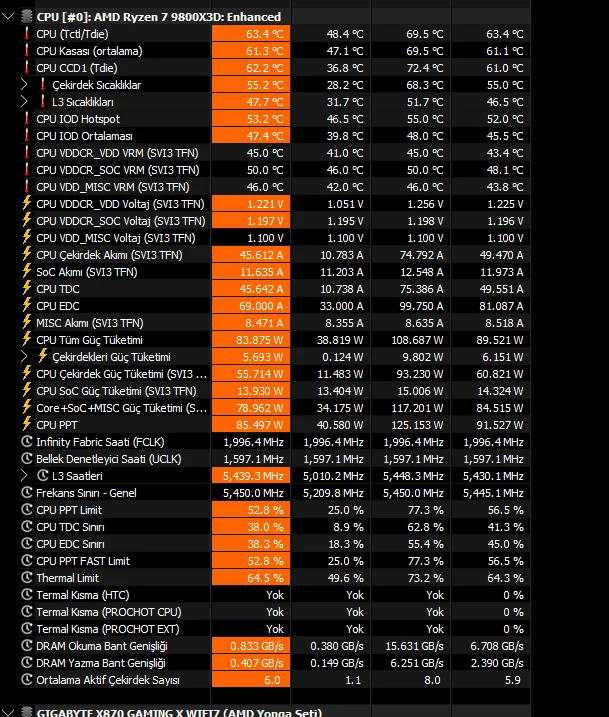The height and width of the screenshot is (717, 609).
Task: Select the CPU (Tctl/Tdie) sensor row label
Action: [x=72, y=34]
